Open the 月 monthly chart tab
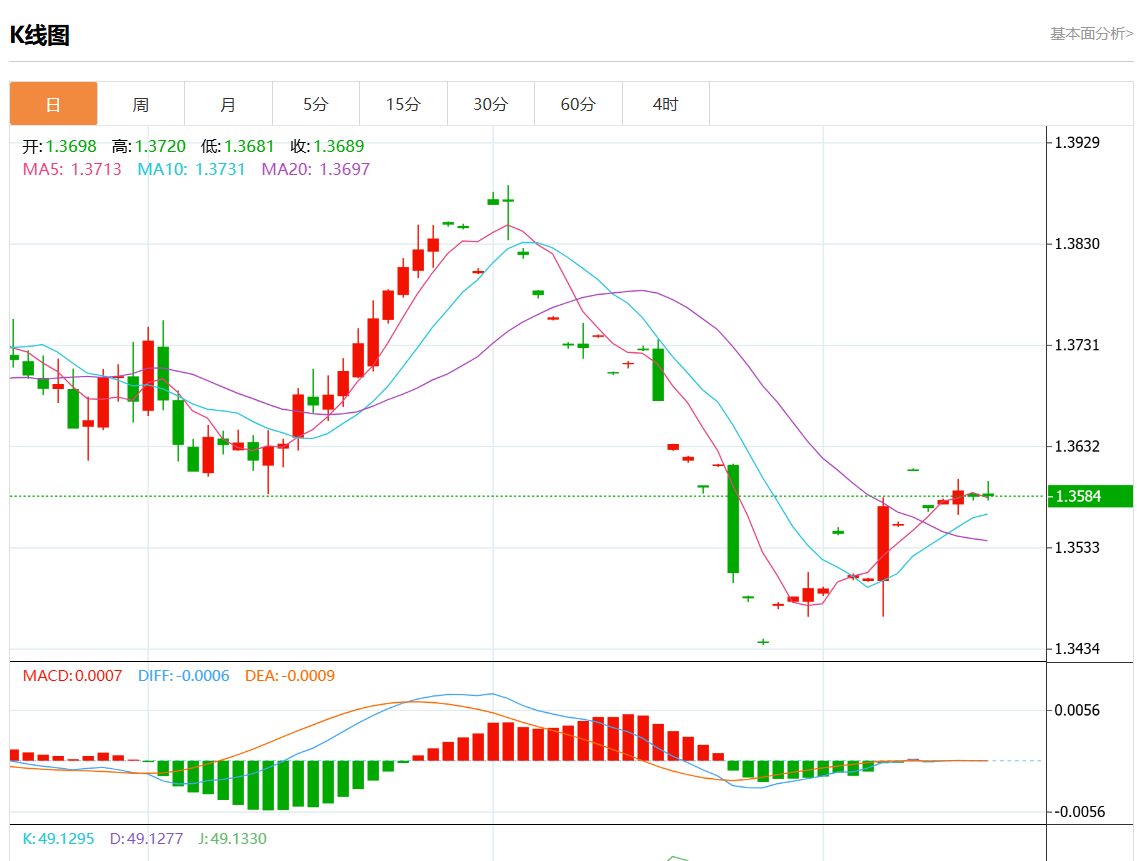The width and height of the screenshot is (1137, 861). (228, 104)
